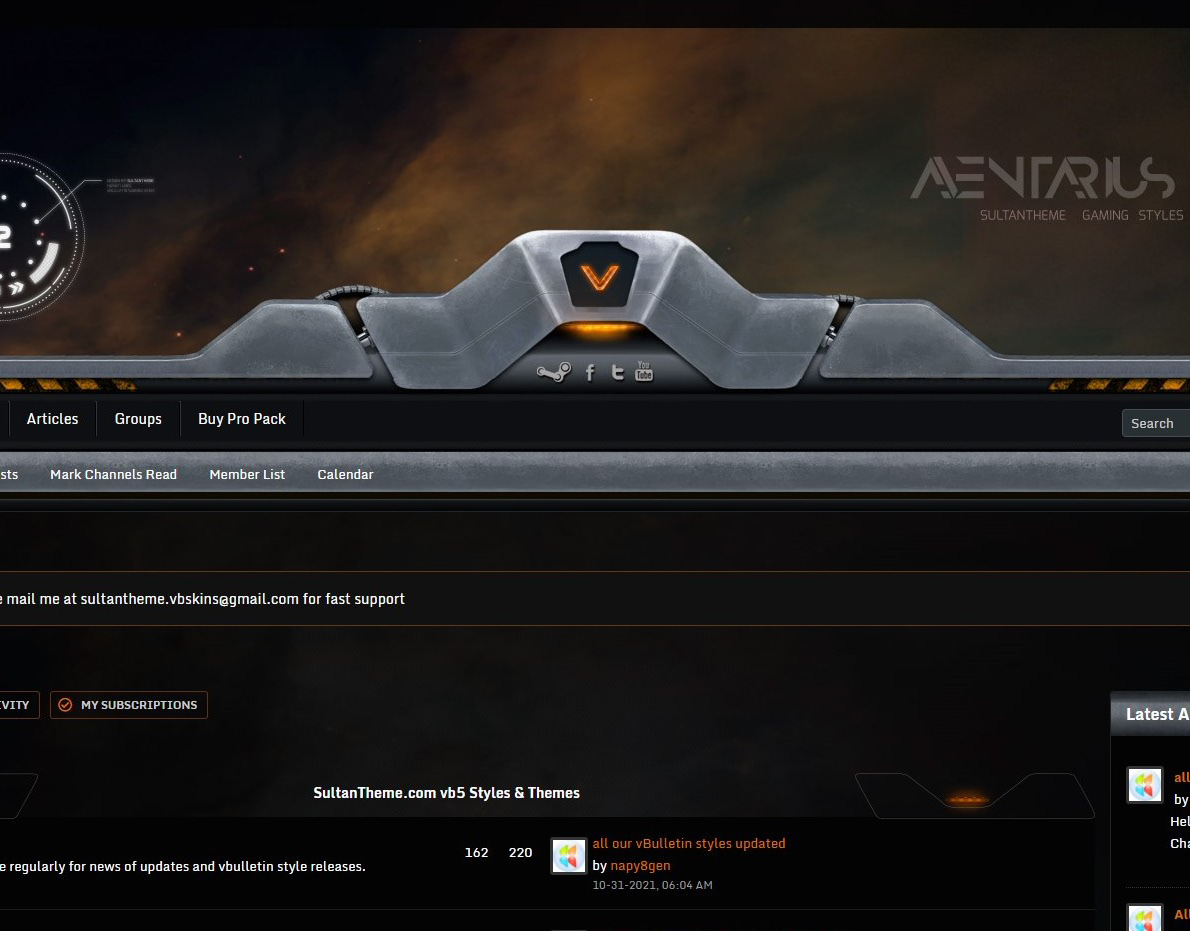Click the posts count 220

(521, 852)
